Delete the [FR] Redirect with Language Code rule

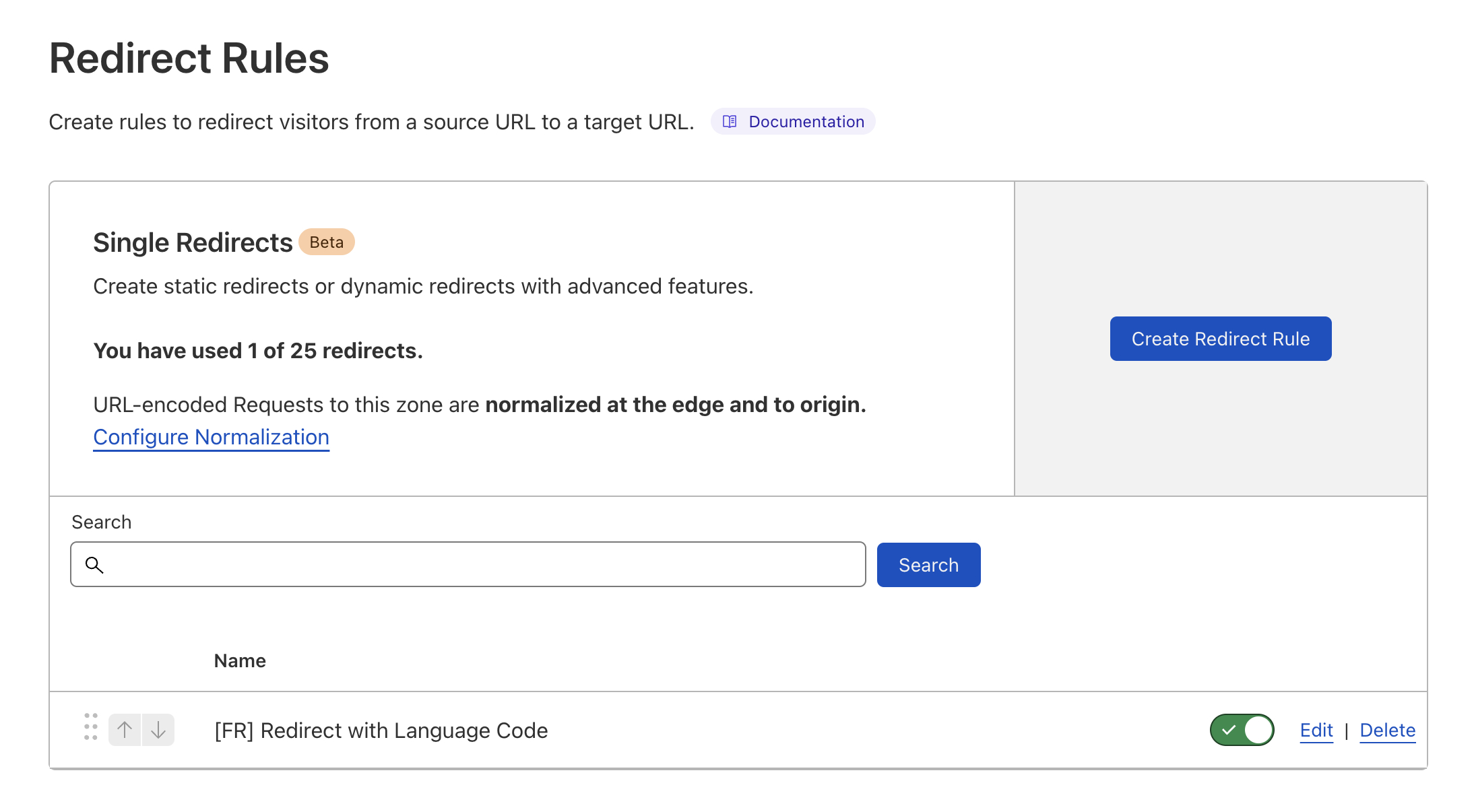(1387, 730)
